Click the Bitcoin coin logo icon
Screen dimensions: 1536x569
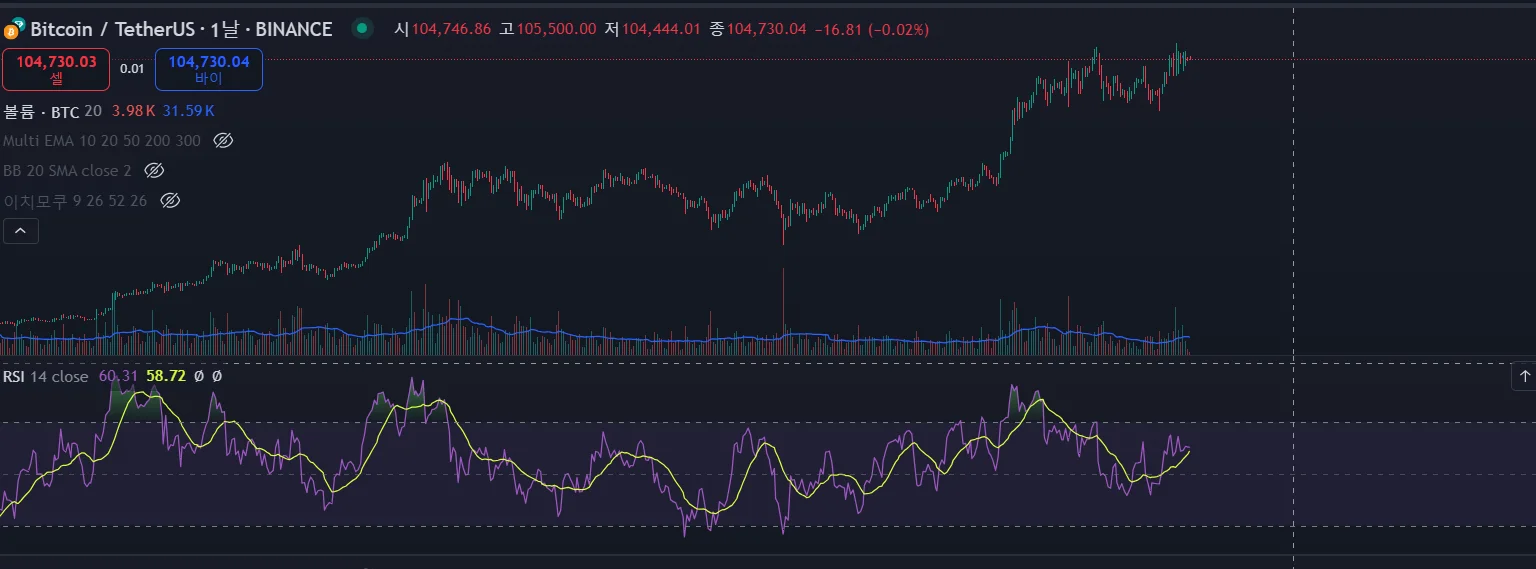click(x=15, y=29)
